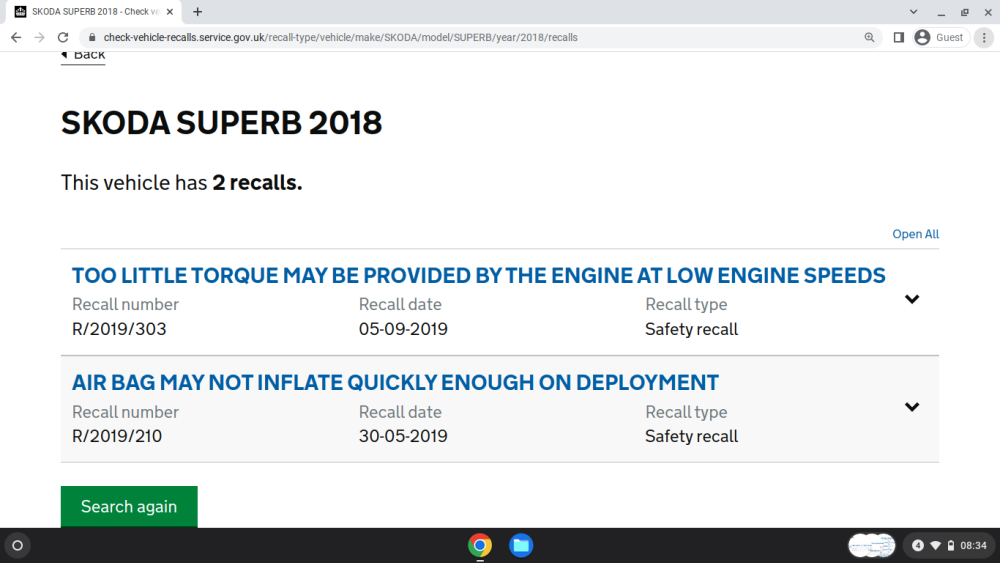Toggle the side panel icon
Screen dimensions: 1000x563
point(899,38)
